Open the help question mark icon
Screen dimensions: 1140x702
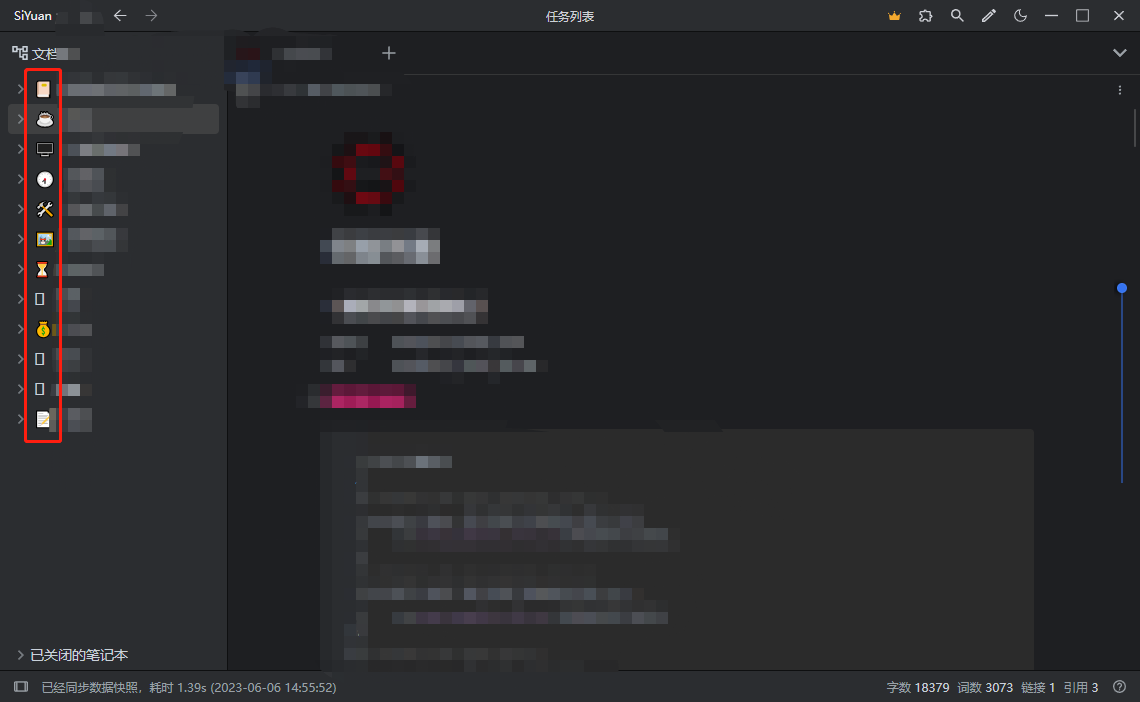click(x=1119, y=687)
